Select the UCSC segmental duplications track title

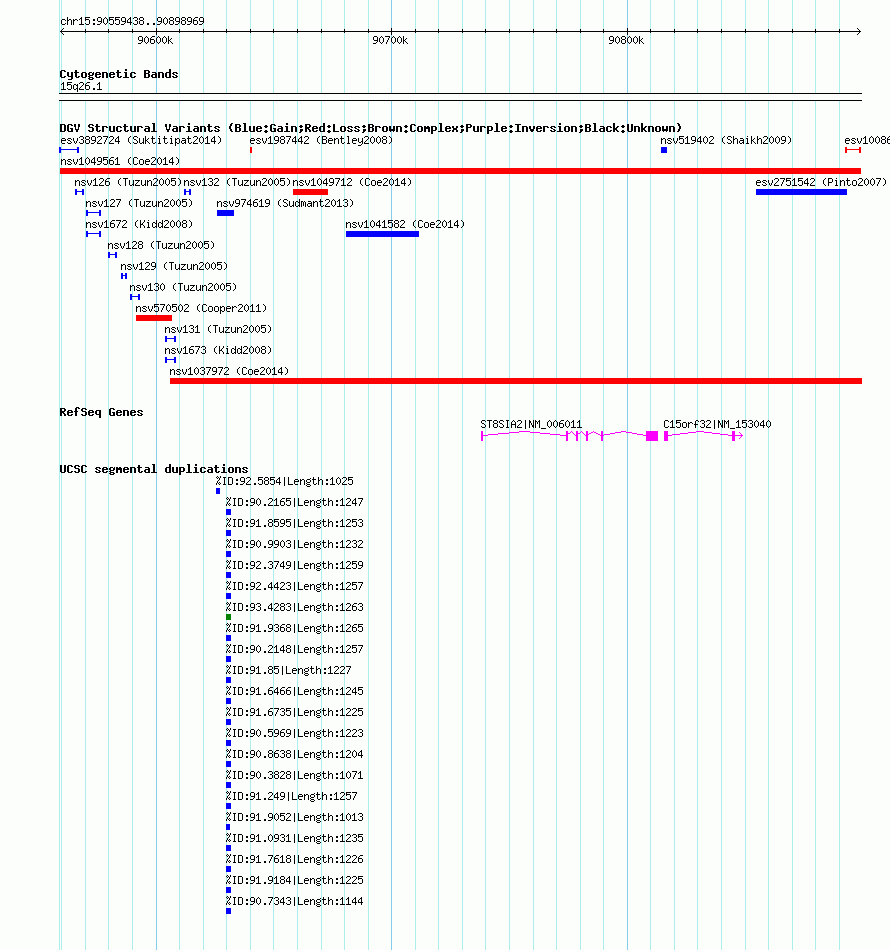click(x=154, y=469)
